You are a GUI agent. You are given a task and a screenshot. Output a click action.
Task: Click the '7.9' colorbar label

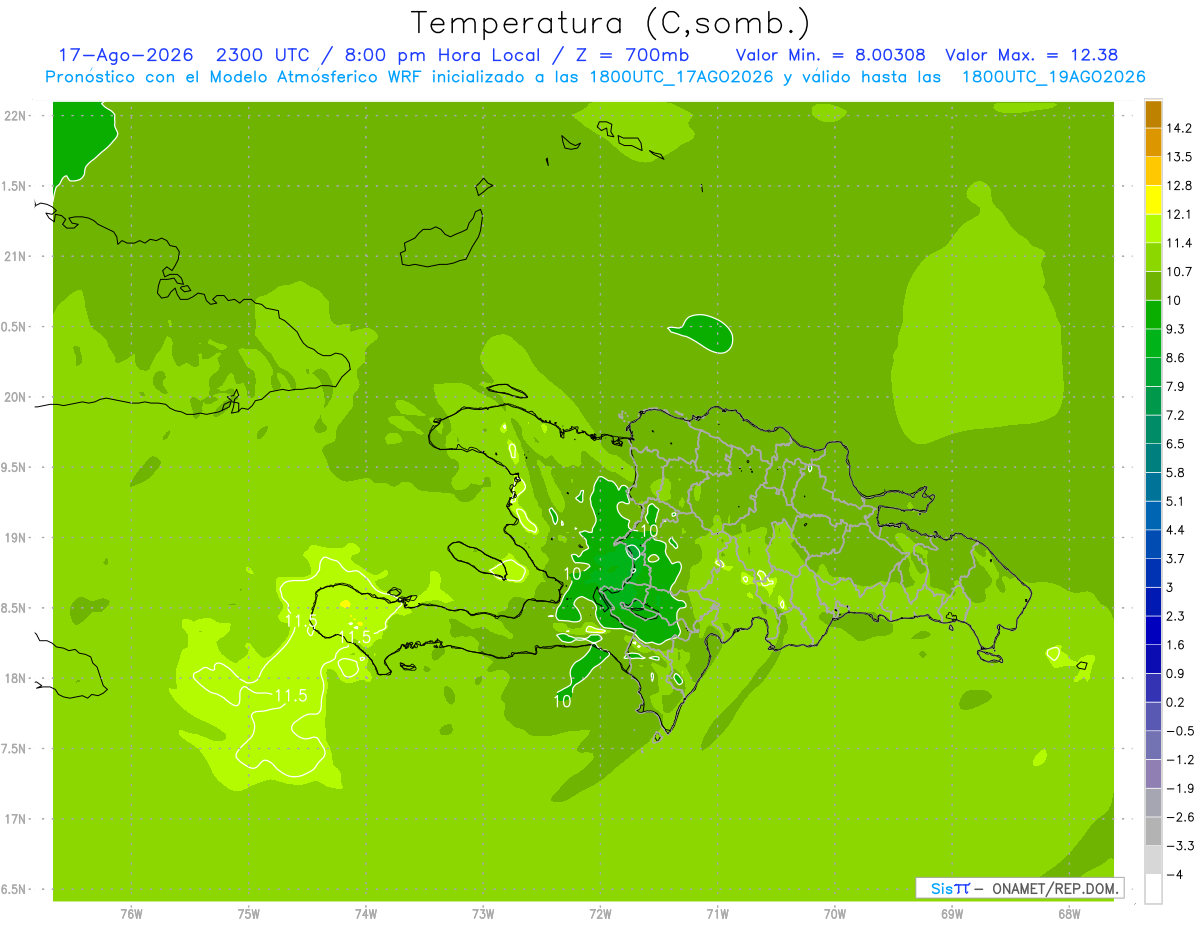(x=1175, y=387)
